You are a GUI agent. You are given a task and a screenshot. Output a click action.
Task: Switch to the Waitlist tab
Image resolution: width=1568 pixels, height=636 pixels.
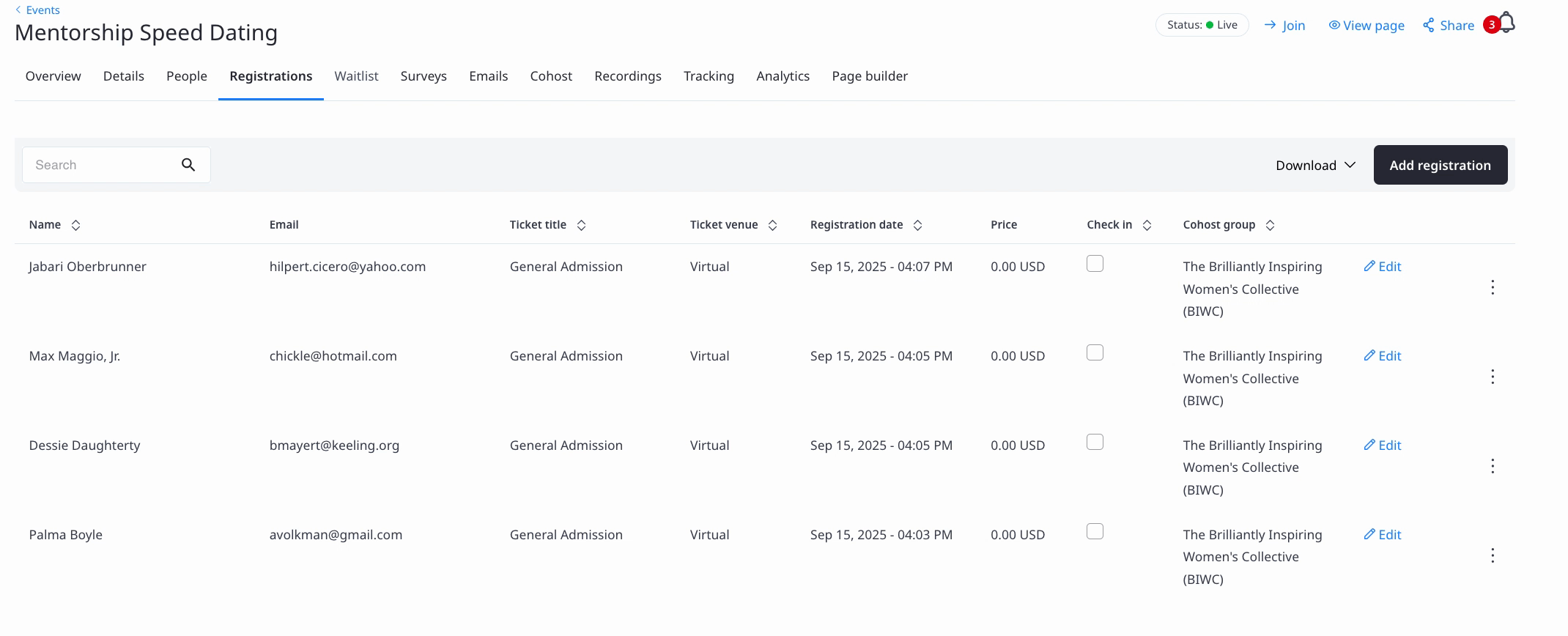tap(356, 76)
